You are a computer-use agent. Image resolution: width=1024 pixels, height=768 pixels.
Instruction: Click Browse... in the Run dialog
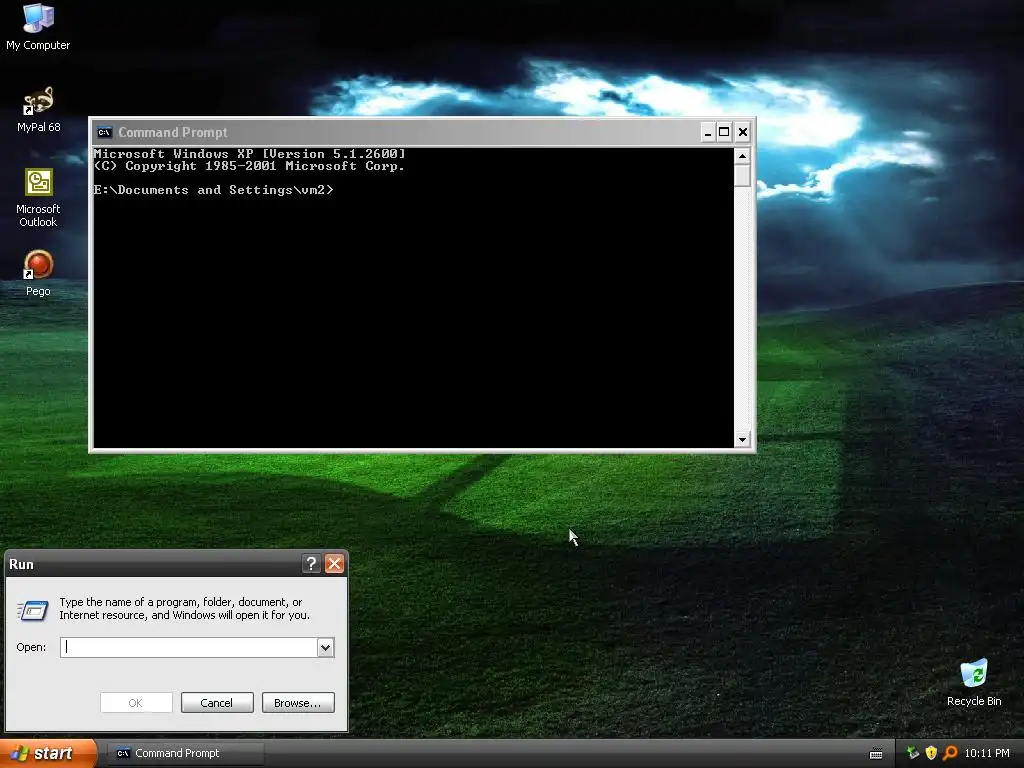pyautogui.click(x=298, y=703)
